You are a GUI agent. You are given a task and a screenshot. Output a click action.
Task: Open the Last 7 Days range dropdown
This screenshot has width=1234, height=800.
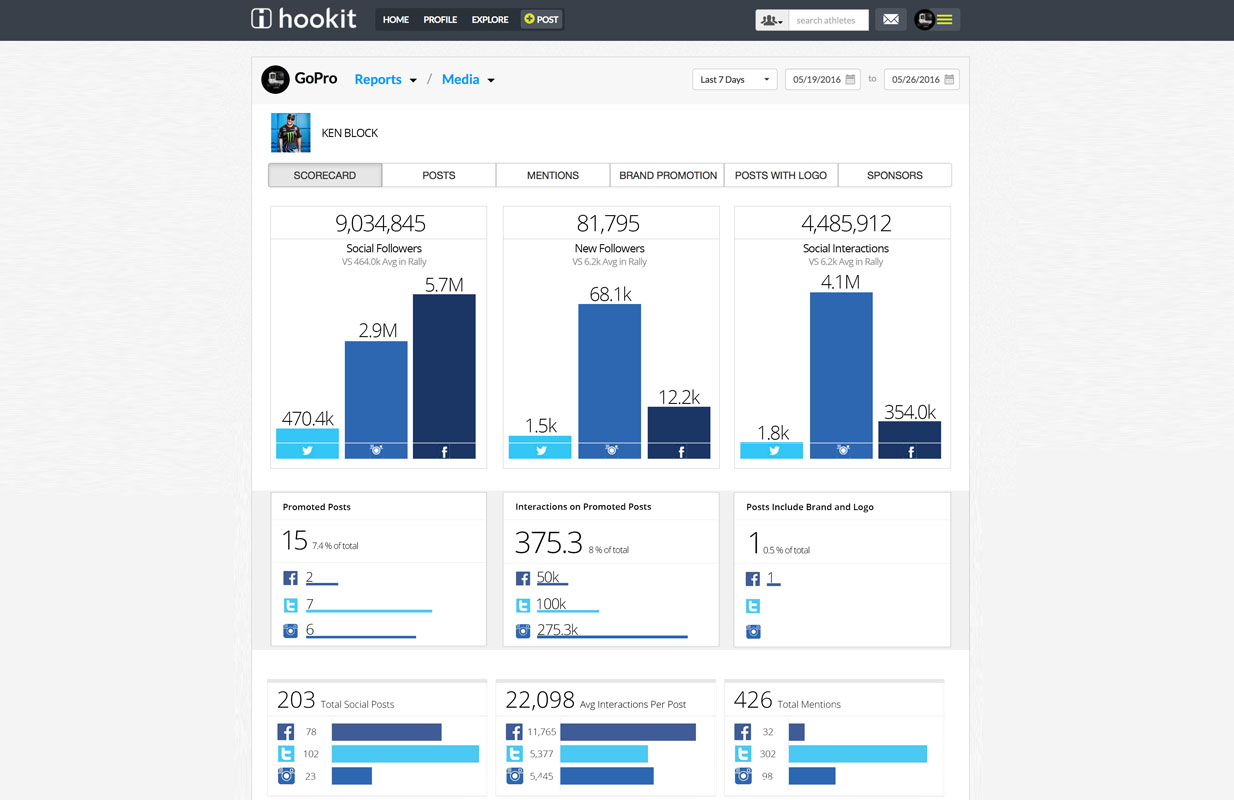coord(734,80)
